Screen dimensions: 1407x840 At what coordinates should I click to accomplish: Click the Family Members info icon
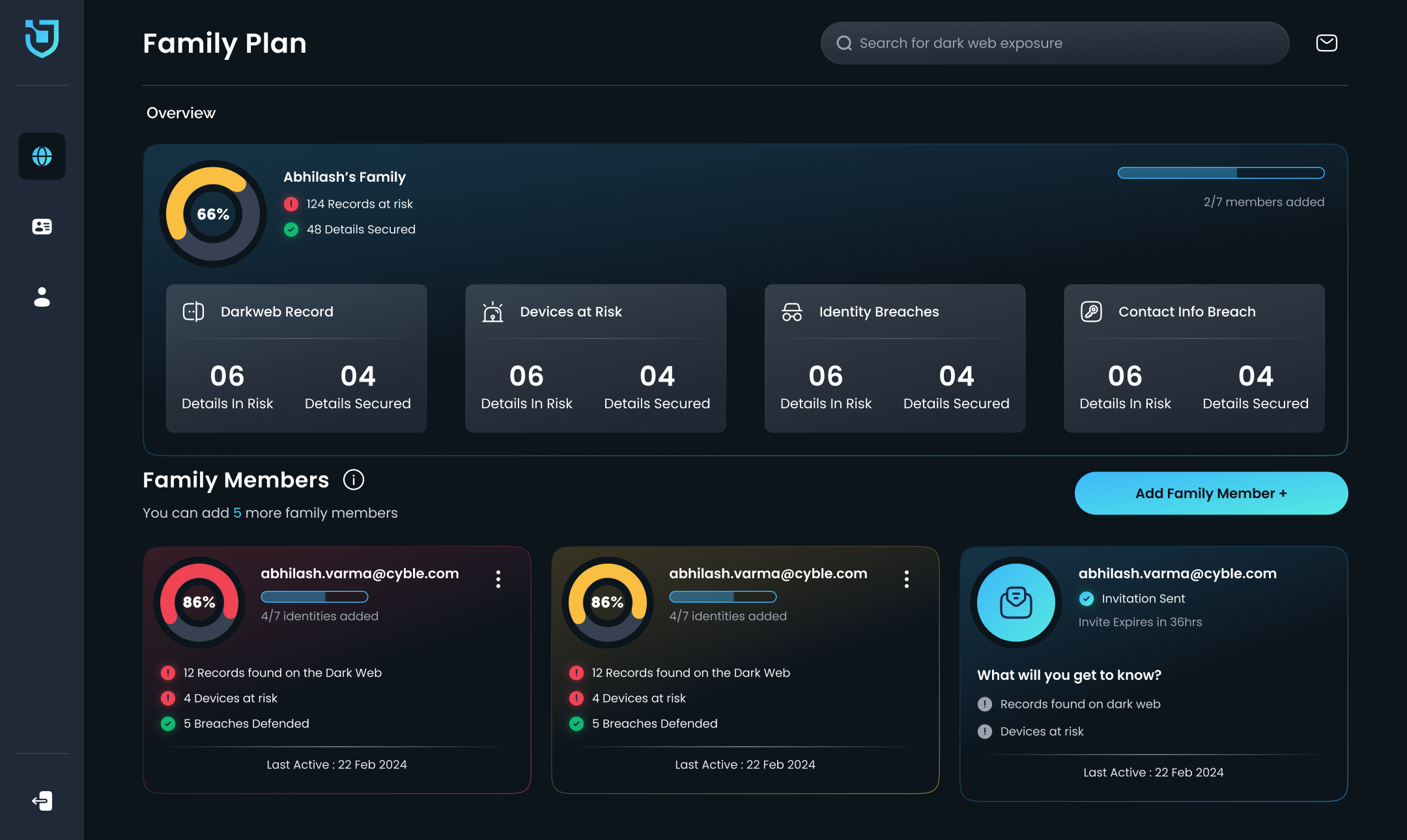pos(354,480)
